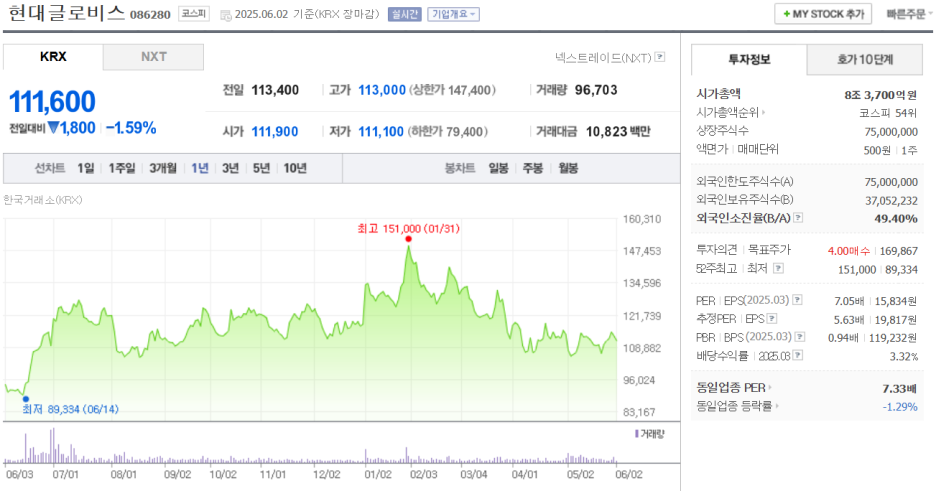Image resolution: width=936 pixels, height=491 pixels.
Task: Open the 투자정보 tab
Action: 749,60
